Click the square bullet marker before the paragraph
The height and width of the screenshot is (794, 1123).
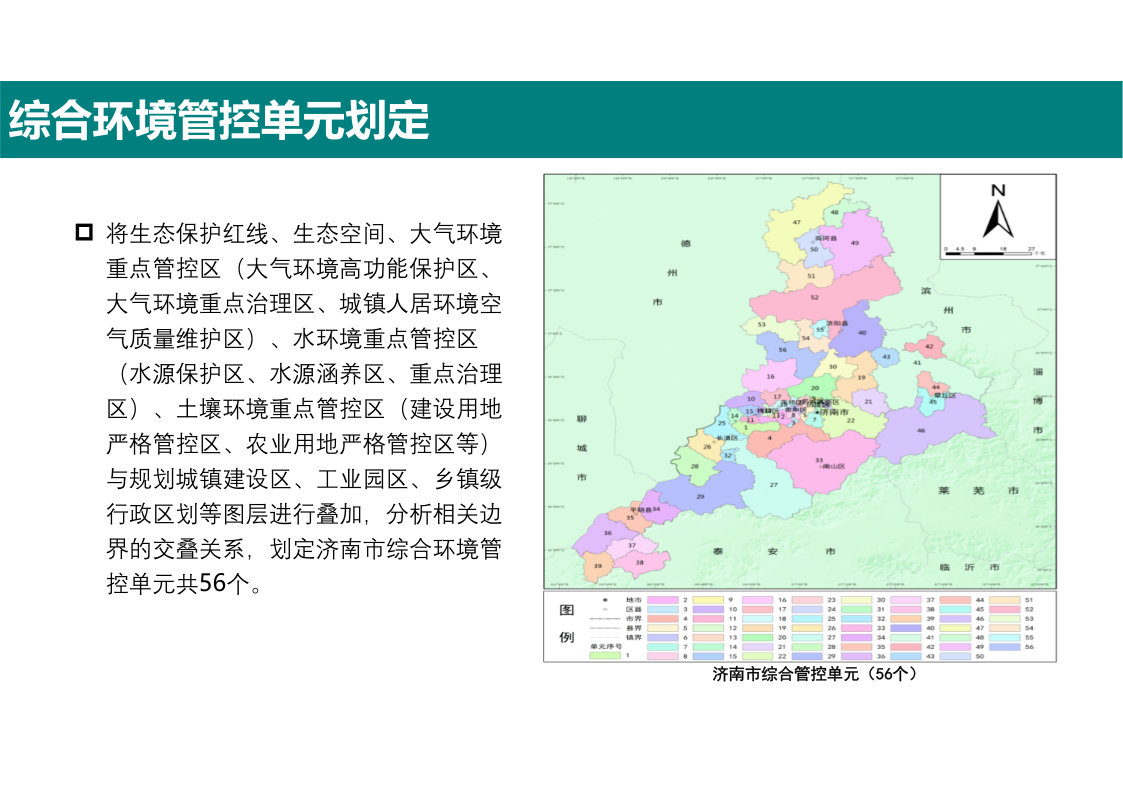[85, 233]
